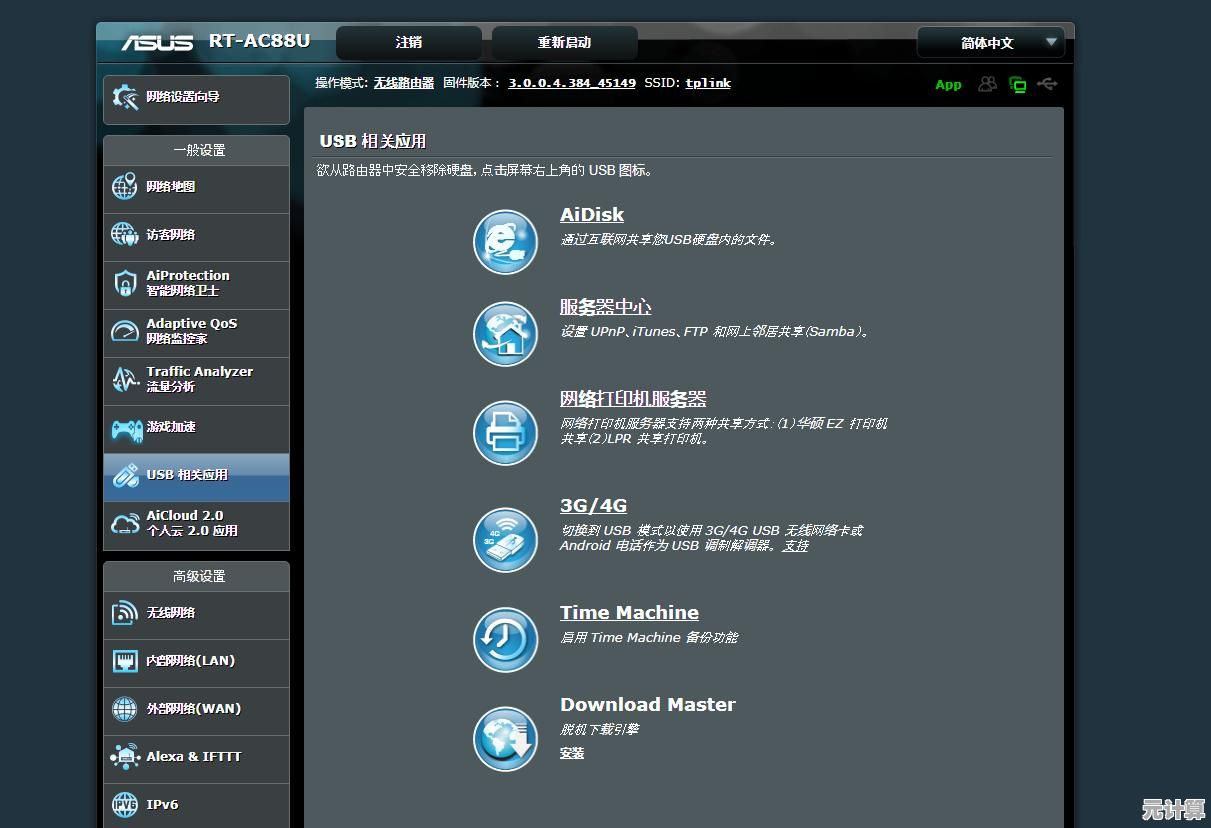The width and height of the screenshot is (1211, 828).
Task: Open the 简体中文 language dropdown
Action: pyautogui.click(x=990, y=43)
